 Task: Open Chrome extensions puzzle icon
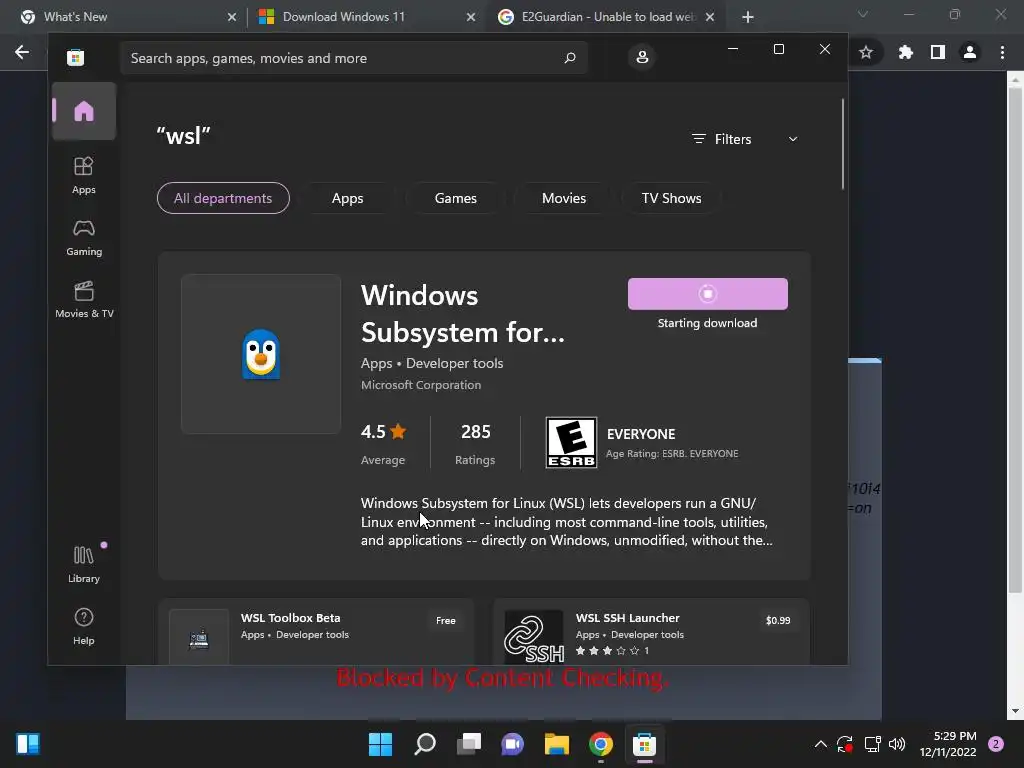(x=905, y=52)
